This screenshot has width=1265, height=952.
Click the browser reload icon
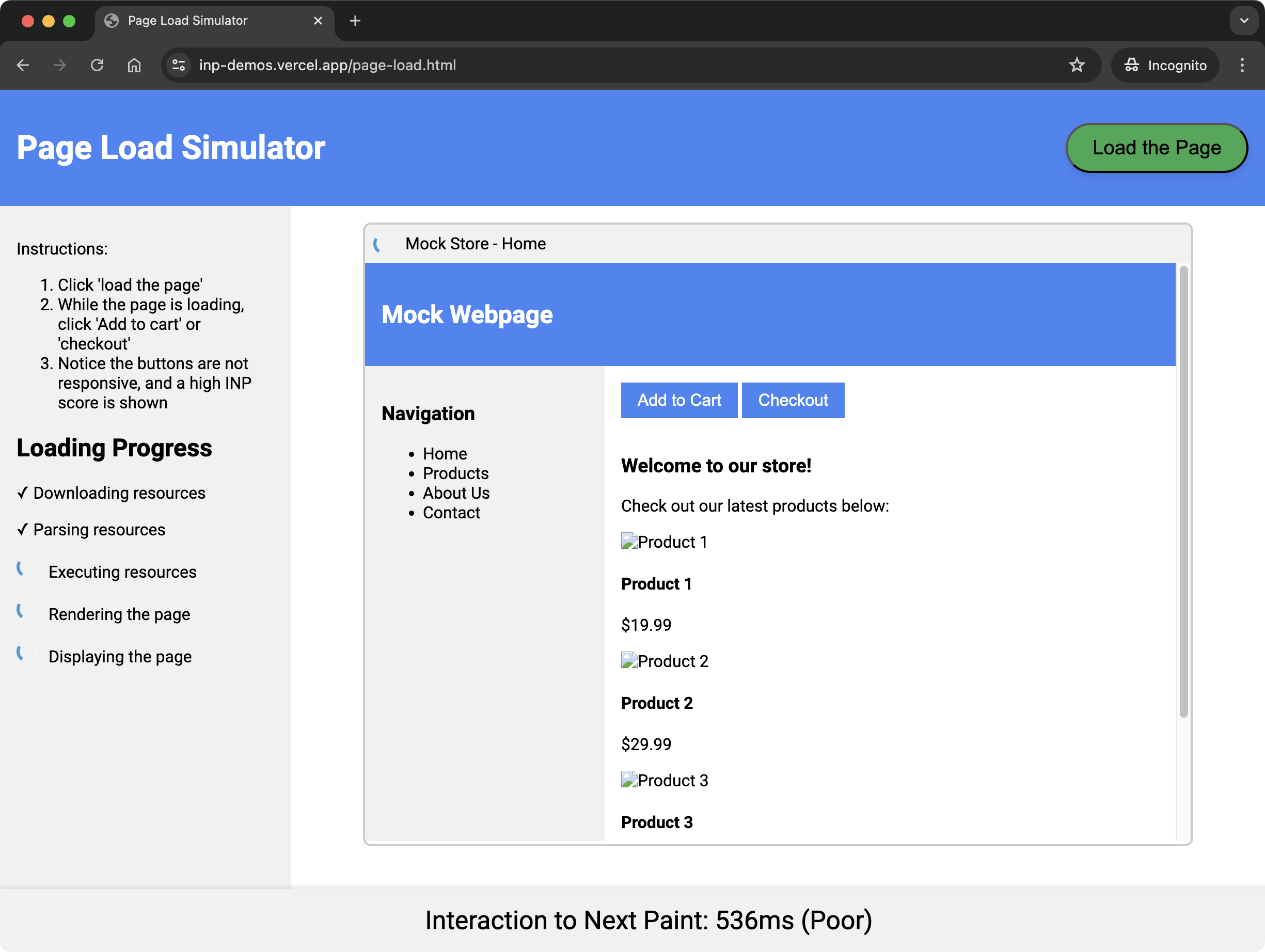point(97,65)
